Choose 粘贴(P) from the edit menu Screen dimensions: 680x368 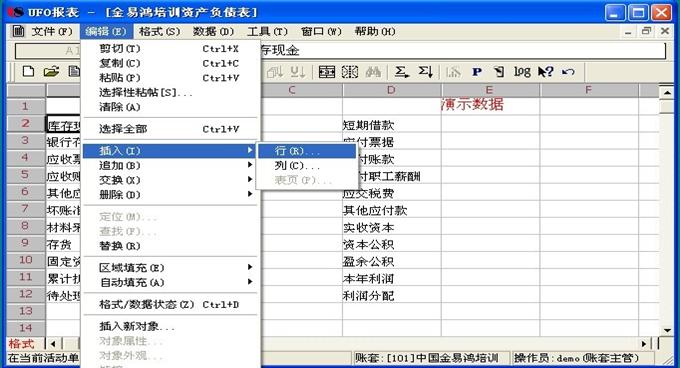(171, 78)
